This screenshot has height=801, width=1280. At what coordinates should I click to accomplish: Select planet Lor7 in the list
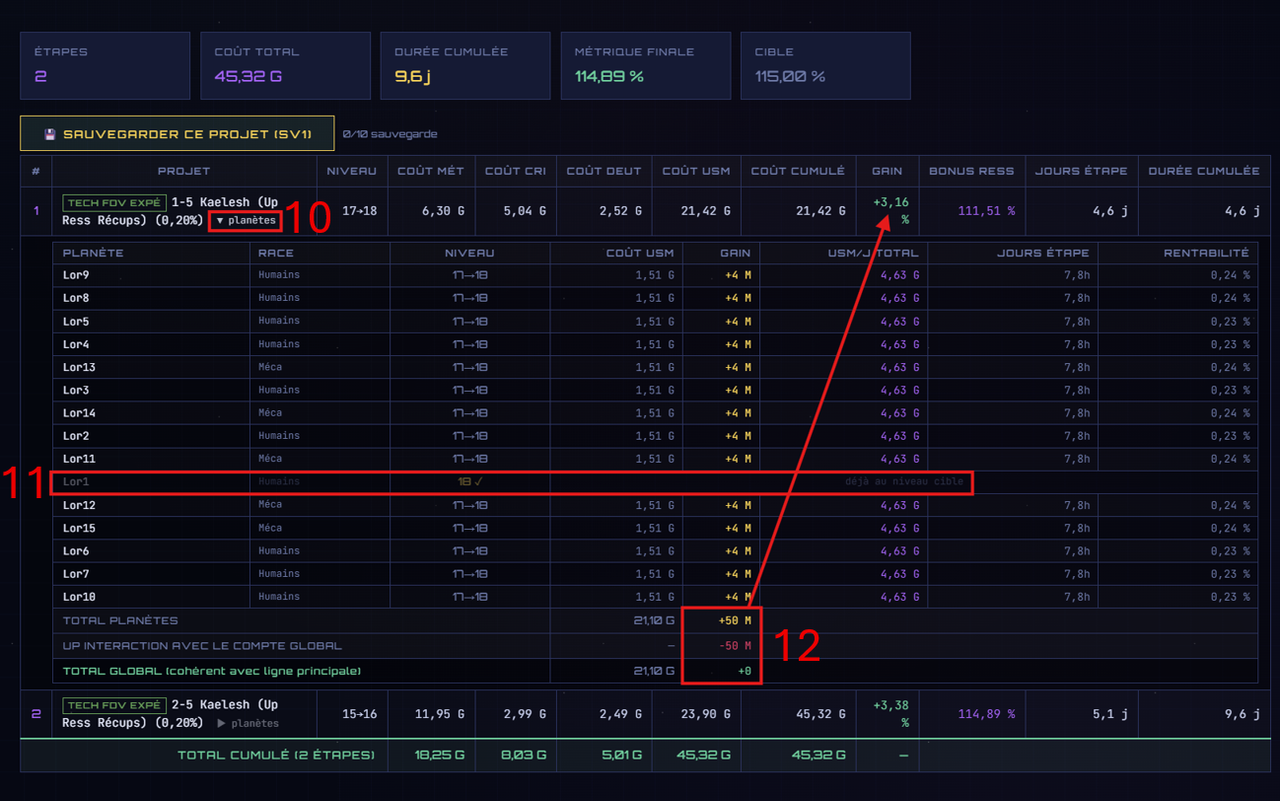pos(76,574)
